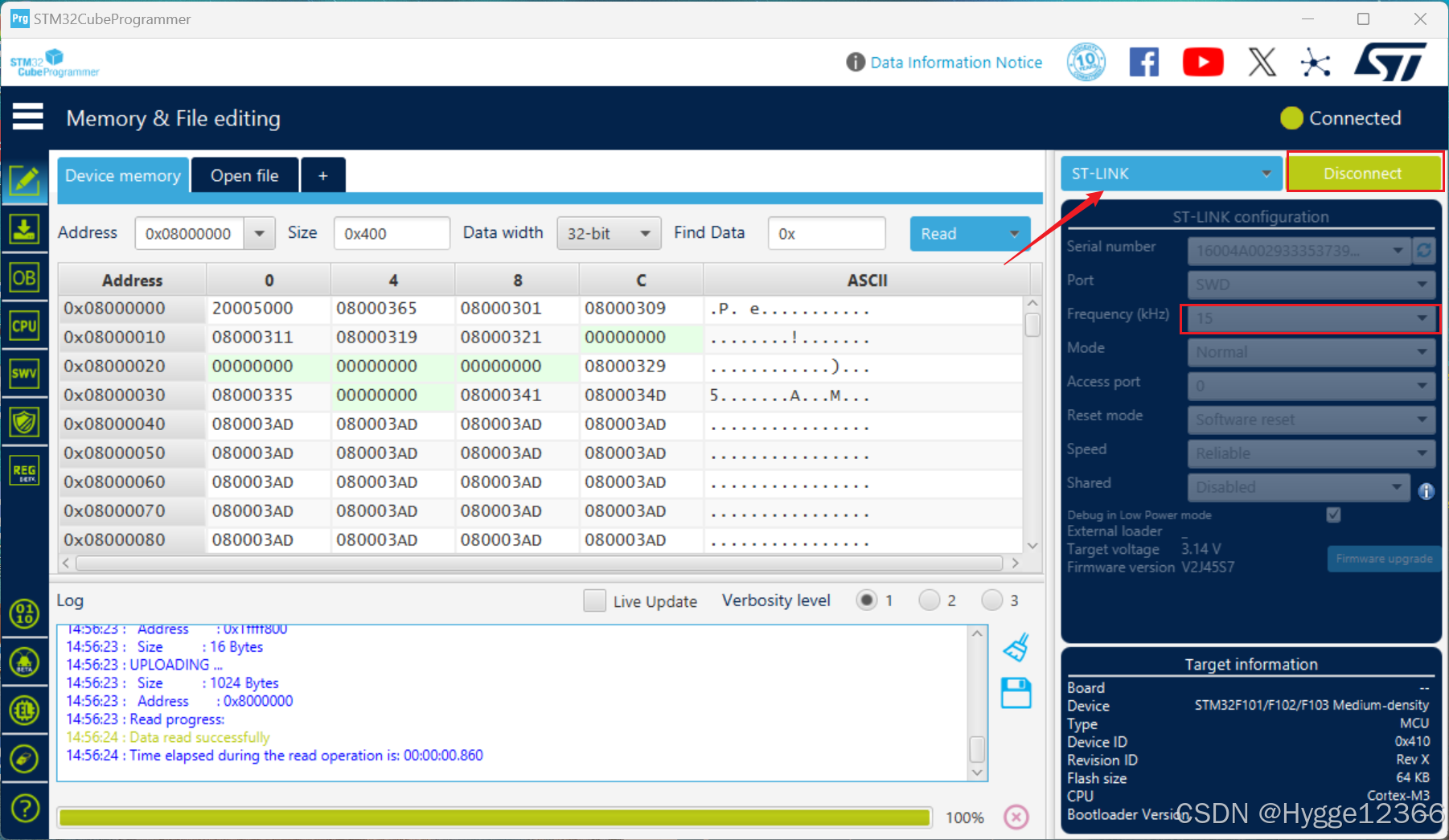Select verbosity level 3
The width and height of the screenshot is (1449, 840).
pyautogui.click(x=991, y=600)
